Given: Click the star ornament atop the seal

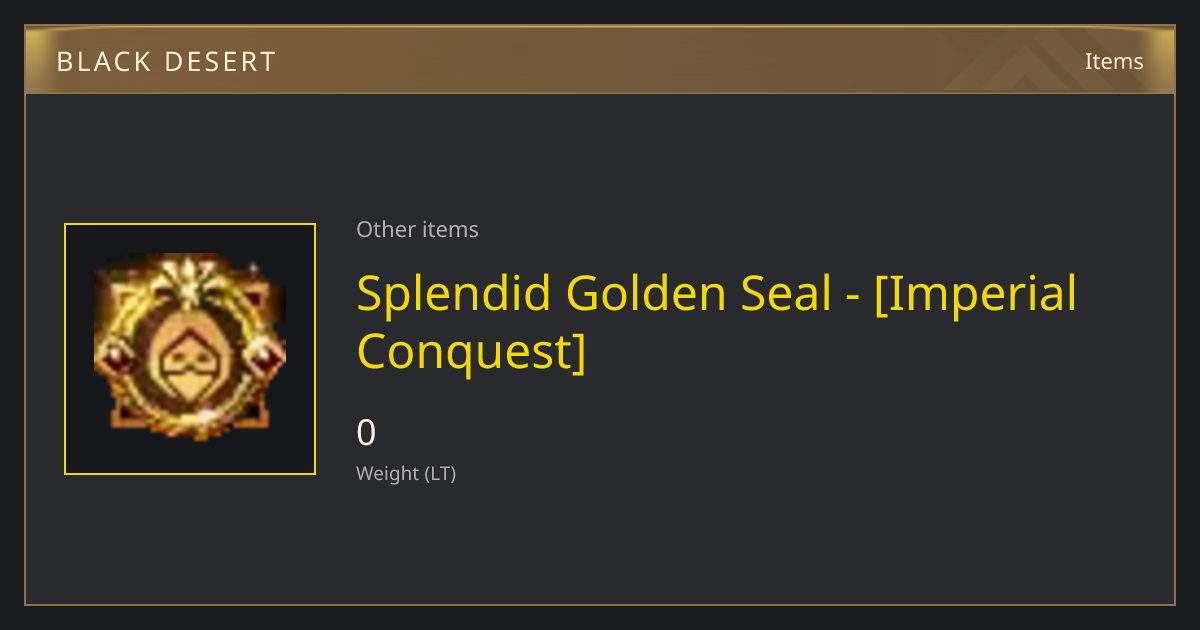Looking at the screenshot, I should [189, 276].
